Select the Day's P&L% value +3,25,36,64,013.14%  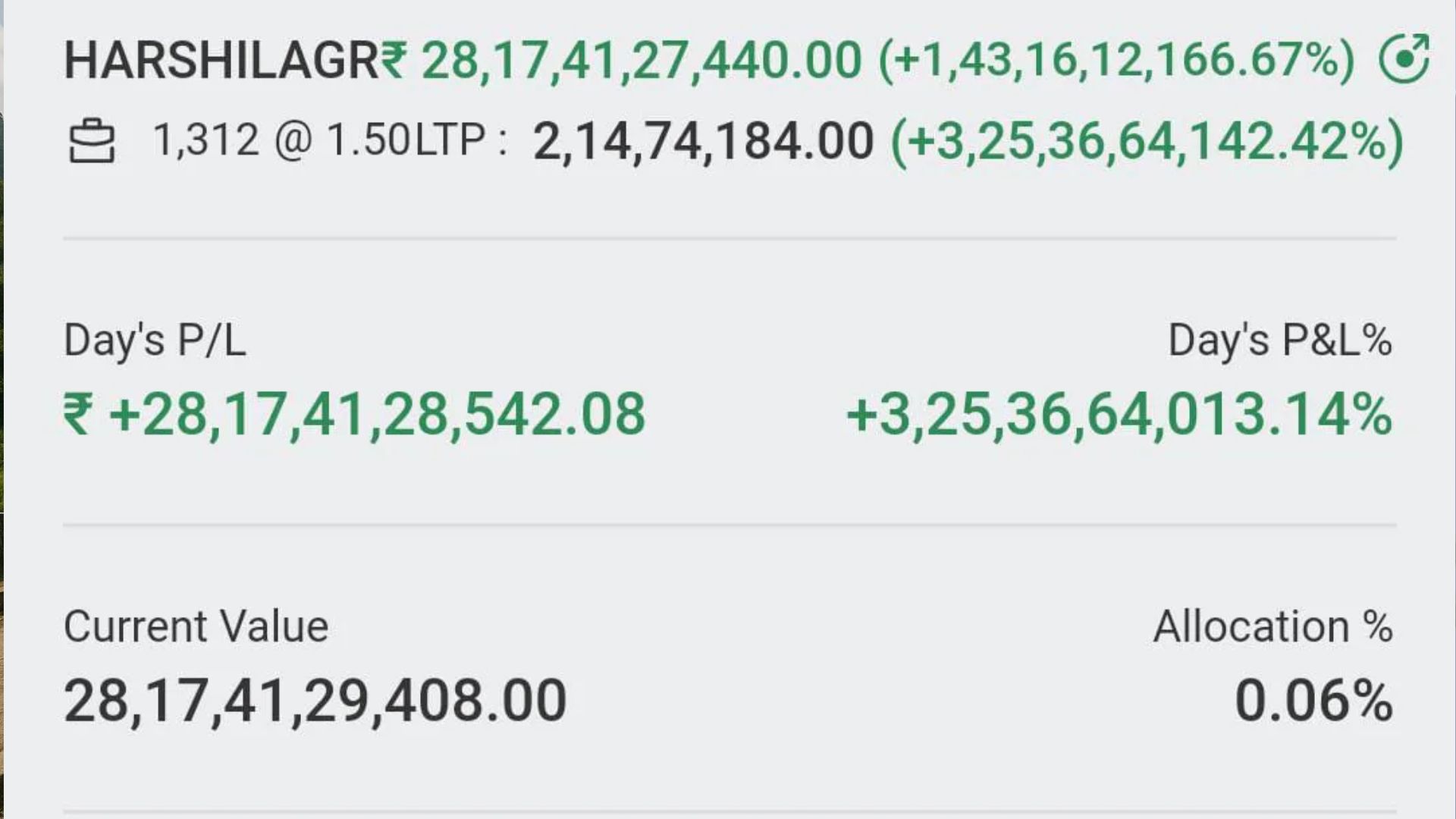pos(1119,416)
